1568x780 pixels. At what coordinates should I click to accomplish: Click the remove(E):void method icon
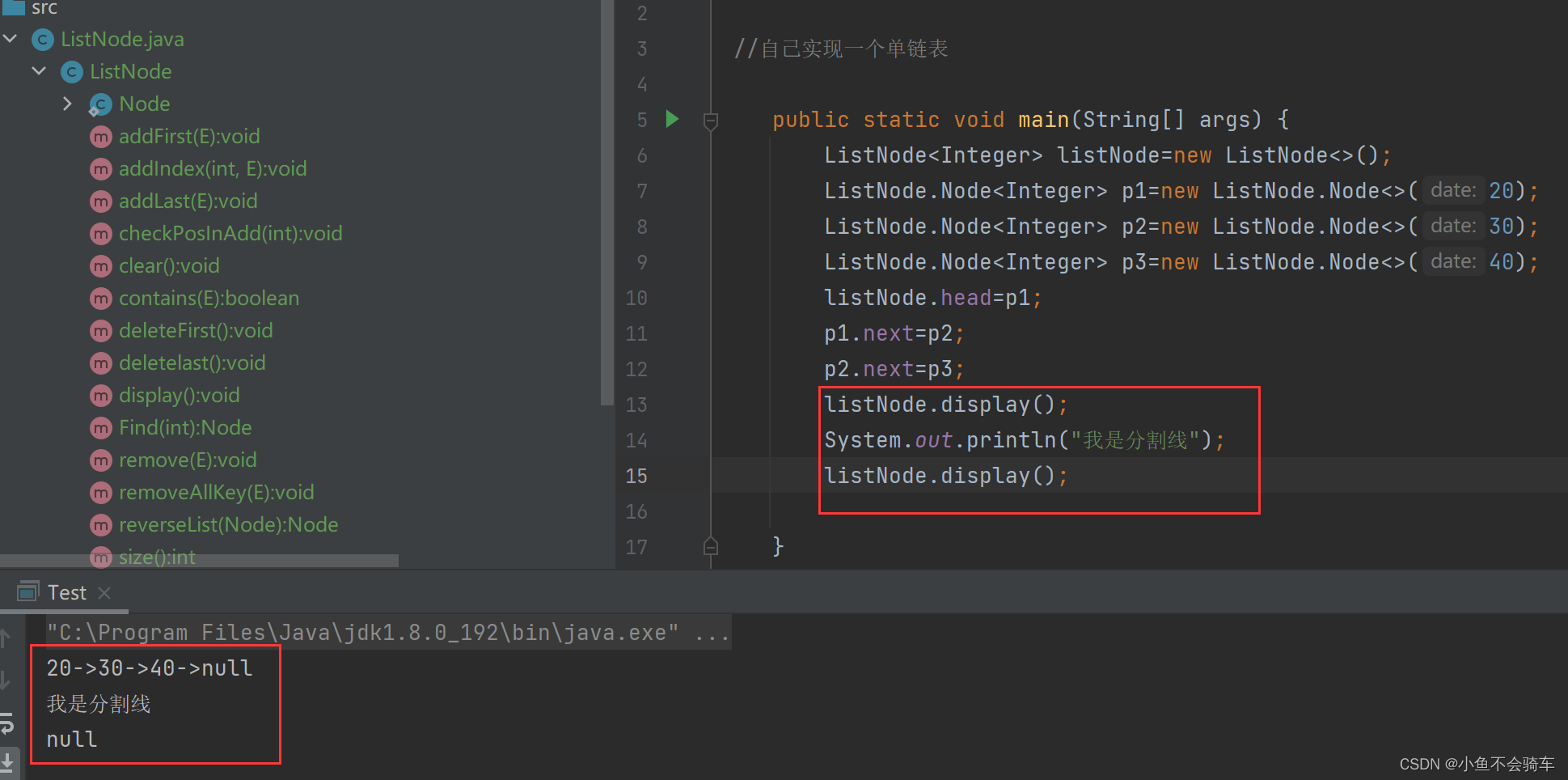(100, 460)
